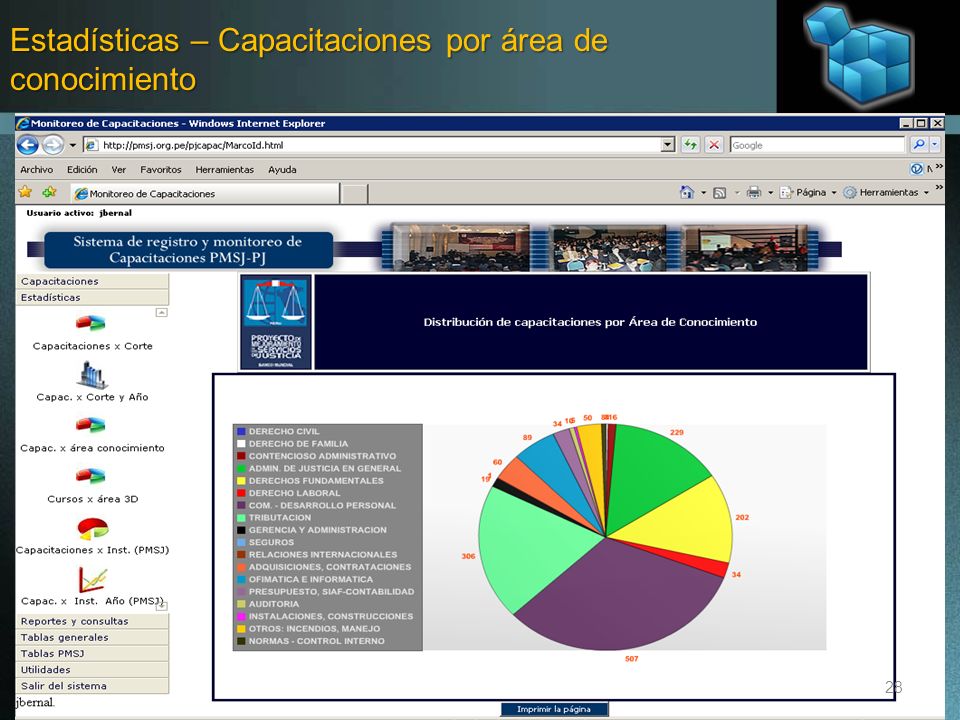Click the Google search magnifier icon
The width and height of the screenshot is (960, 720).
click(x=918, y=145)
